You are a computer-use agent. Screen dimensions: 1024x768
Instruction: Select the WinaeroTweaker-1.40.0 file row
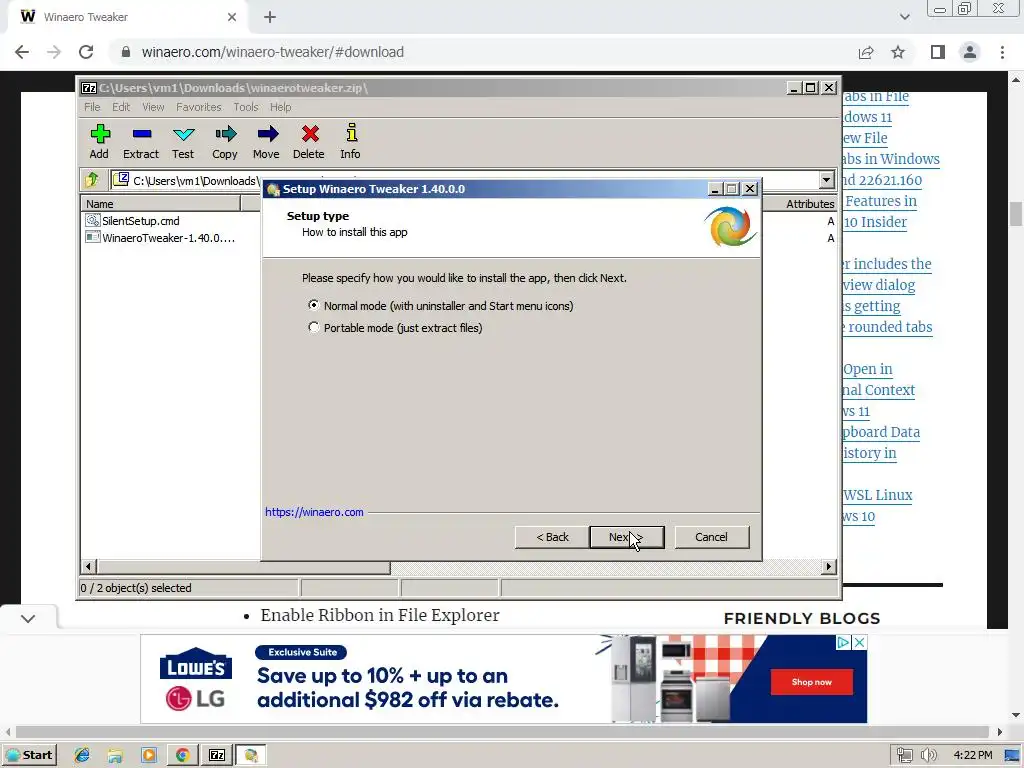pyautogui.click(x=160, y=238)
